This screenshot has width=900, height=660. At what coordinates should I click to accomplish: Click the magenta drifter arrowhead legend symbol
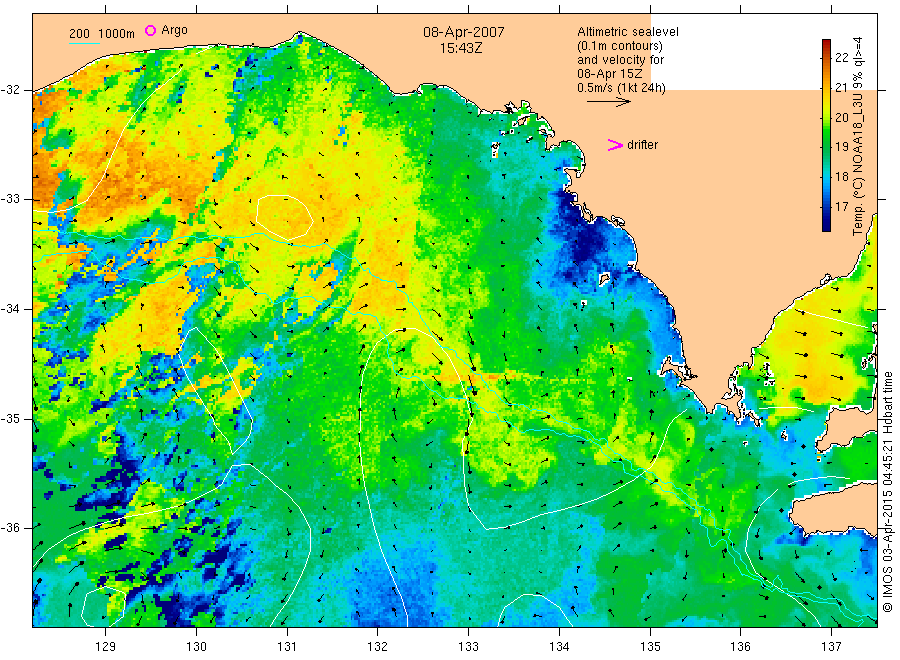(x=615, y=145)
